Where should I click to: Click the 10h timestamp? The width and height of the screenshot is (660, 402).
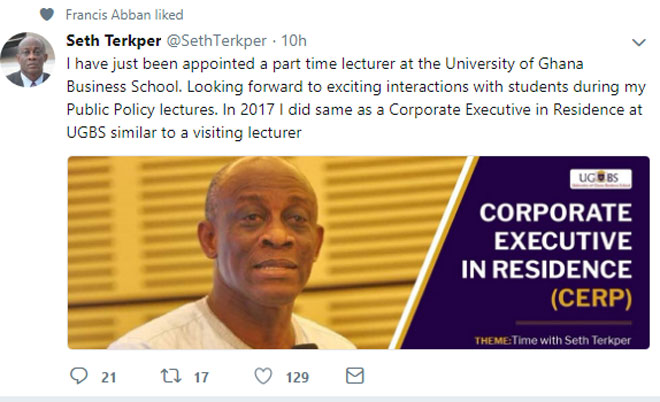point(294,41)
